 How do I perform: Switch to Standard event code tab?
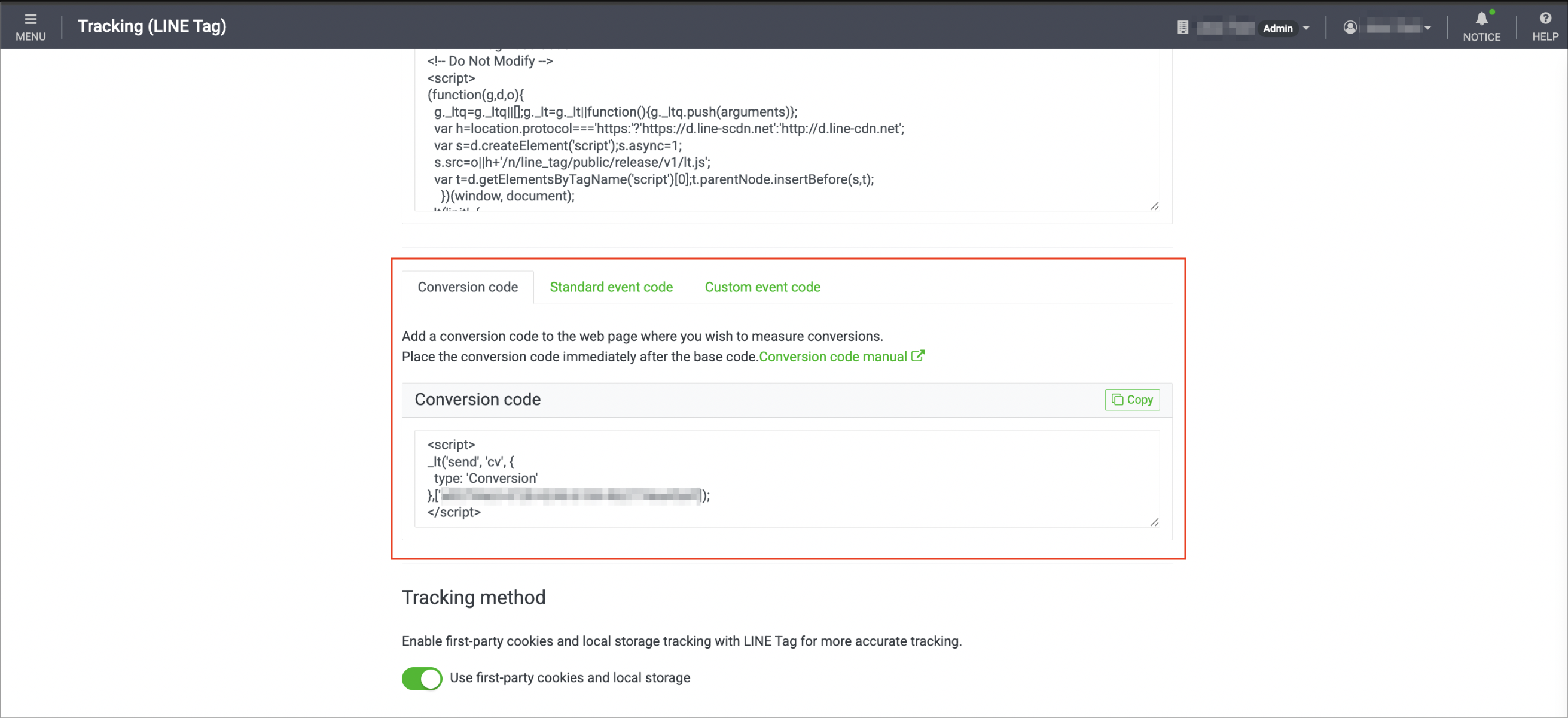point(611,287)
